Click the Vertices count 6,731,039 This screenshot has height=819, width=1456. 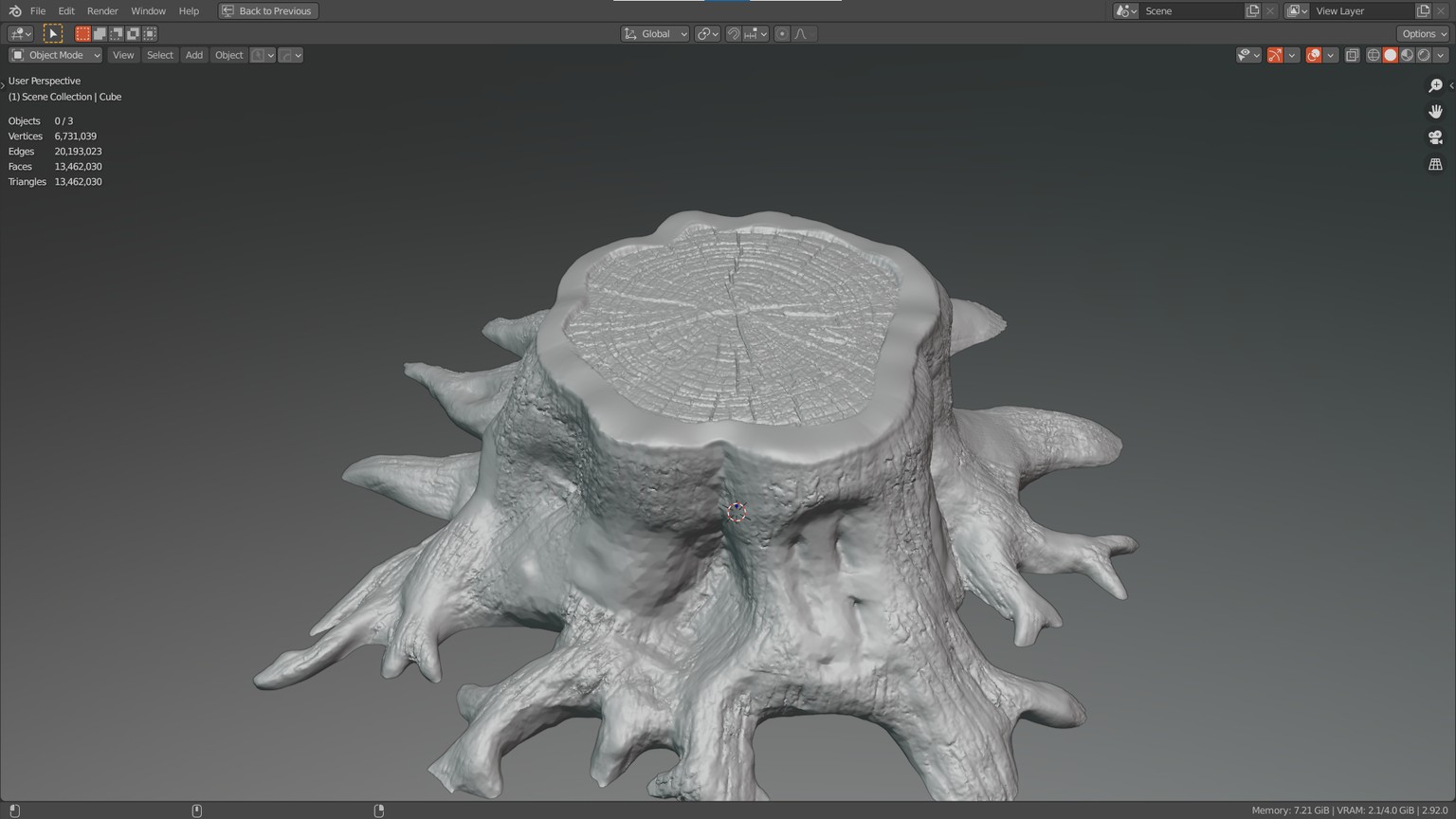coord(75,136)
